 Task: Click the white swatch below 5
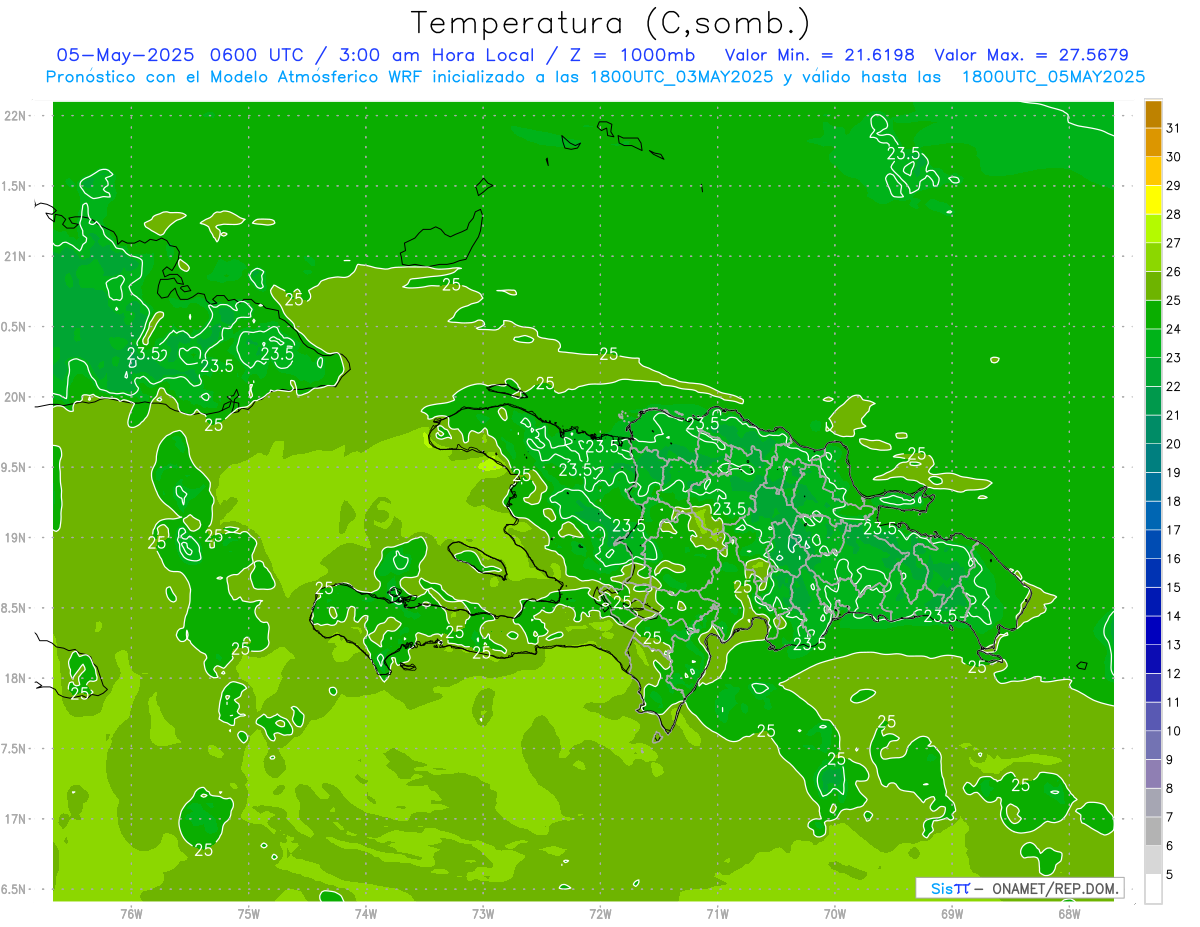[x=1153, y=889]
